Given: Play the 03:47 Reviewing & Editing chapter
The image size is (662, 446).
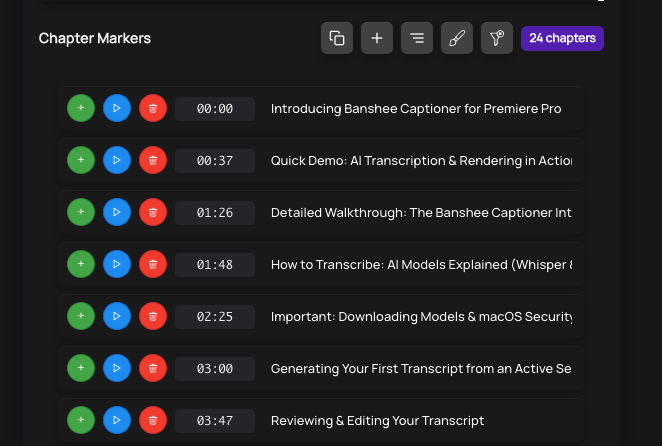Looking at the screenshot, I should [117, 420].
